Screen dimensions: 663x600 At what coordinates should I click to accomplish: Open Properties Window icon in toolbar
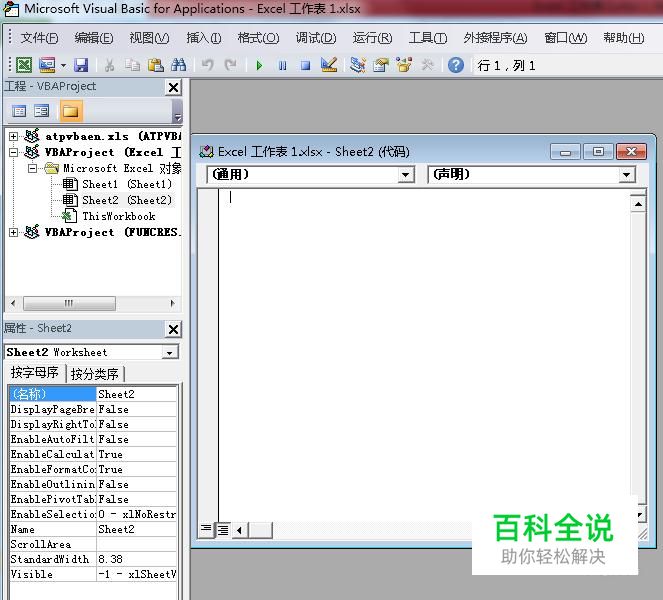[x=381, y=65]
